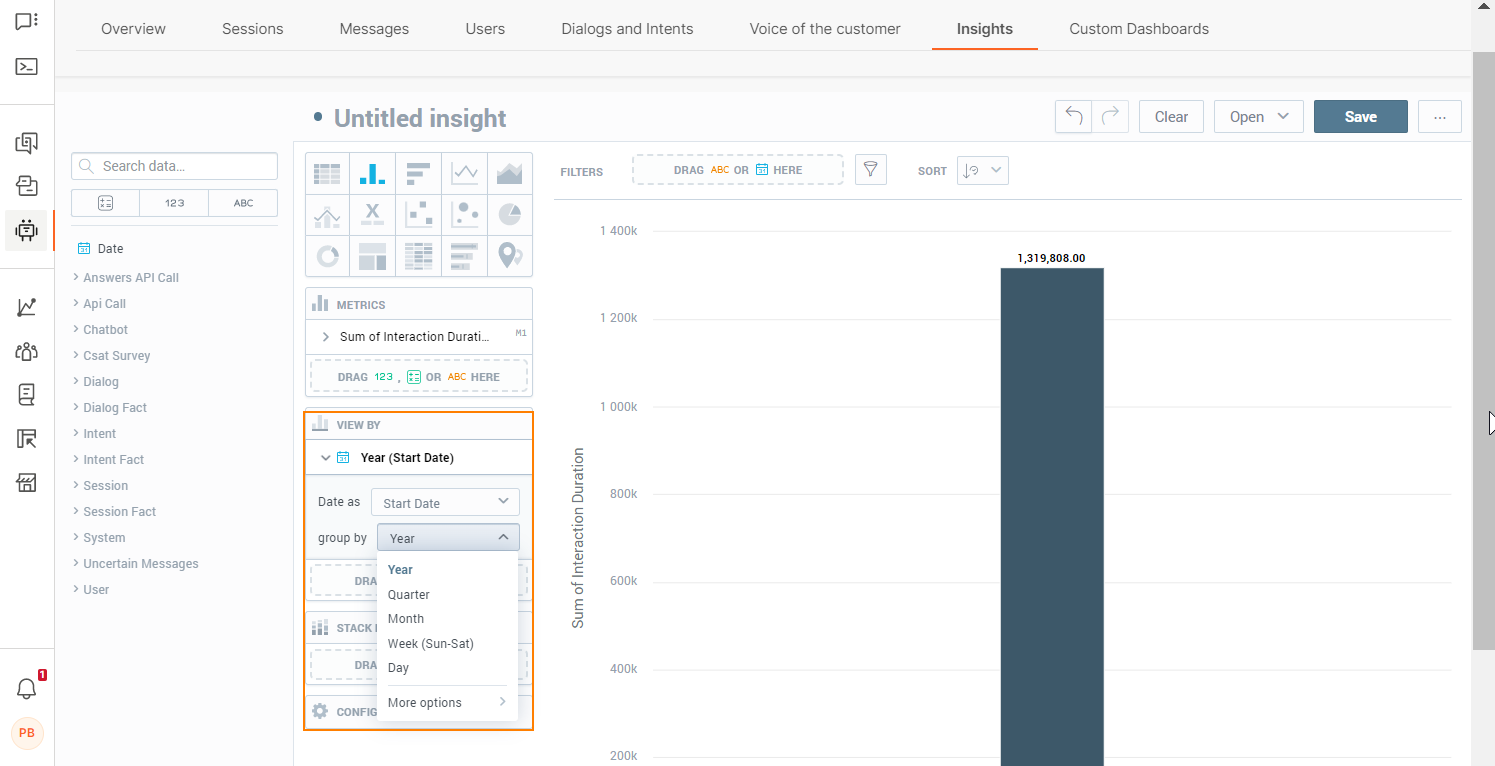Select the Stacked area chart type
The height and width of the screenshot is (766, 1495).
[x=510, y=173]
